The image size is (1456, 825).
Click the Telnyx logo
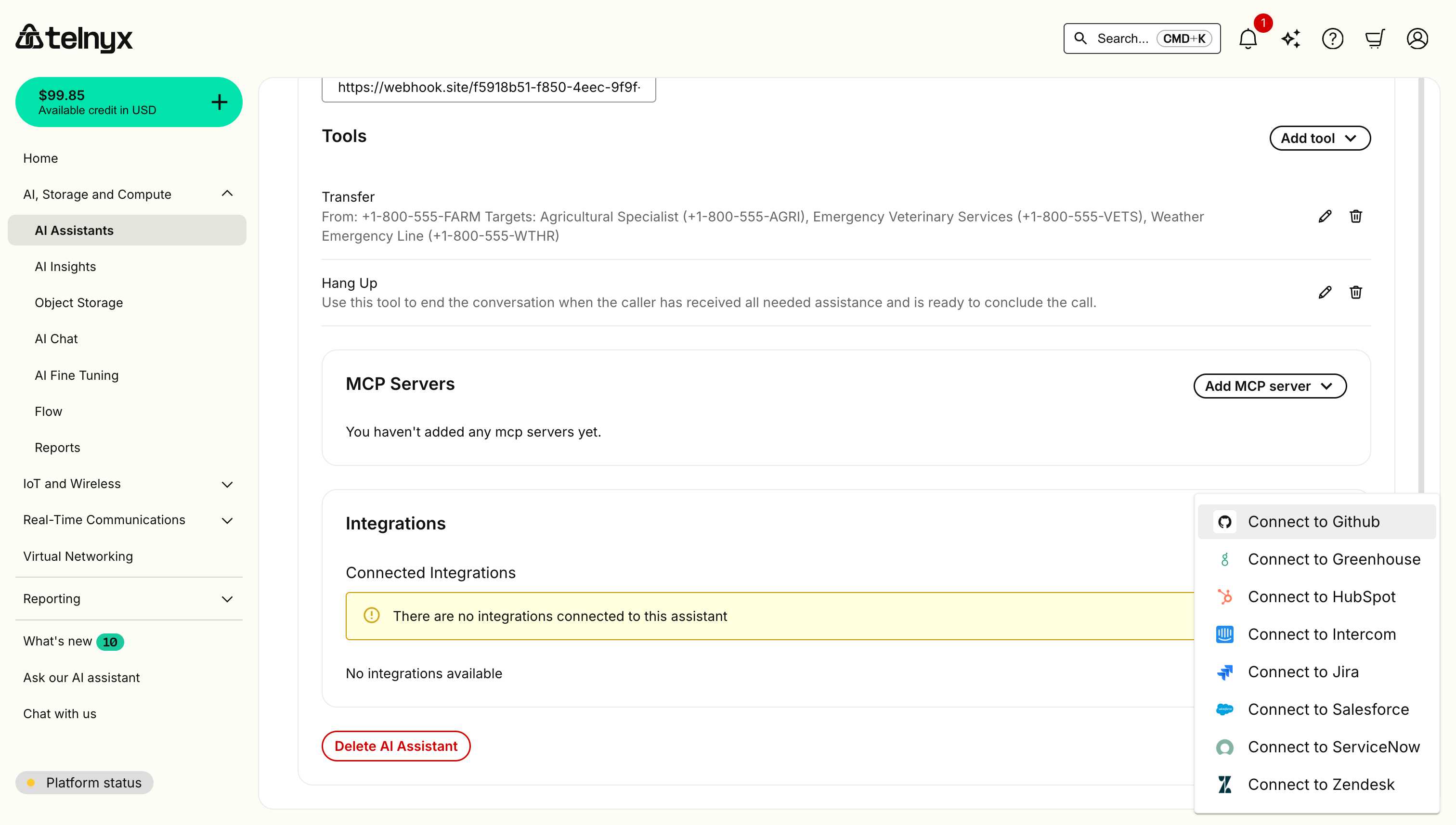(74, 38)
